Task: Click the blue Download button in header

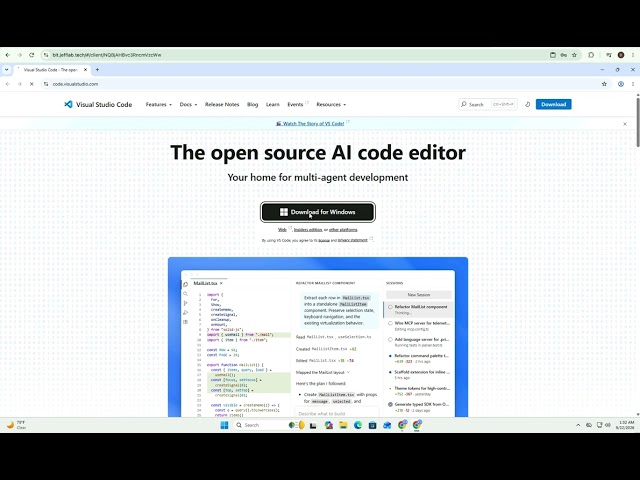Action: point(553,104)
